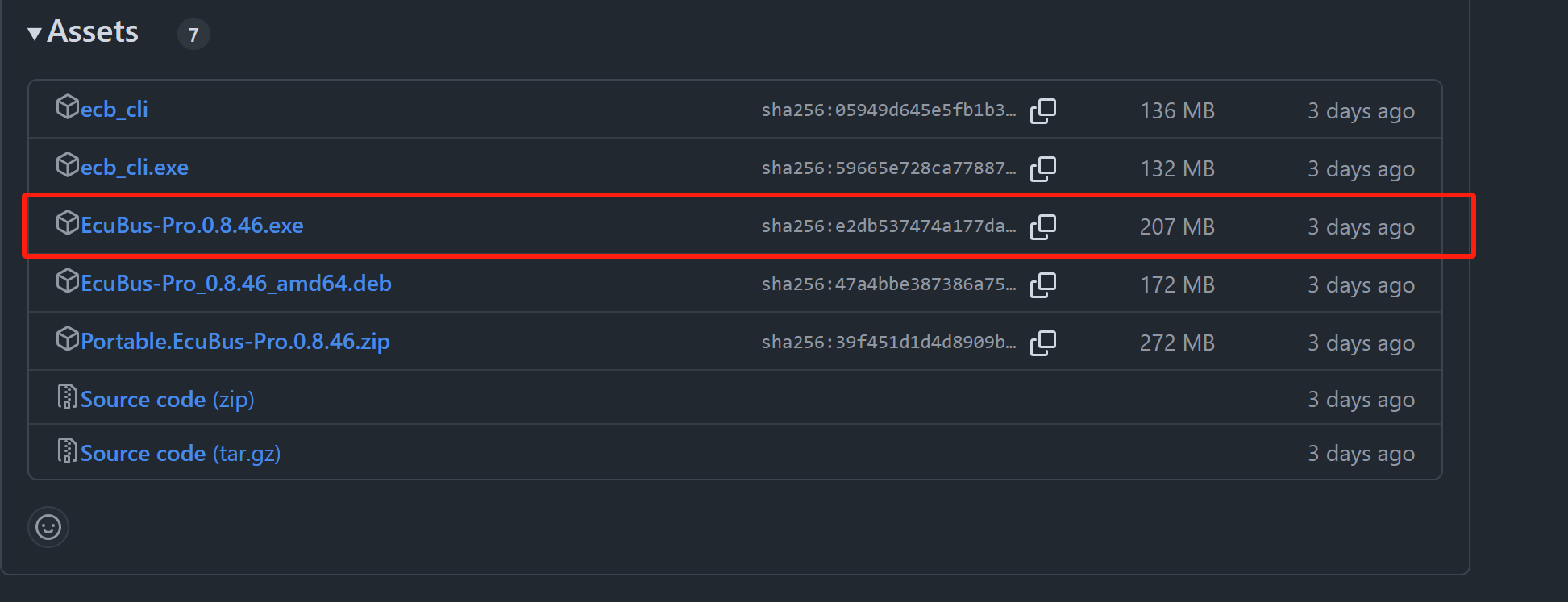Copy sha256 hash for amd64.deb package

pyautogui.click(x=1043, y=284)
